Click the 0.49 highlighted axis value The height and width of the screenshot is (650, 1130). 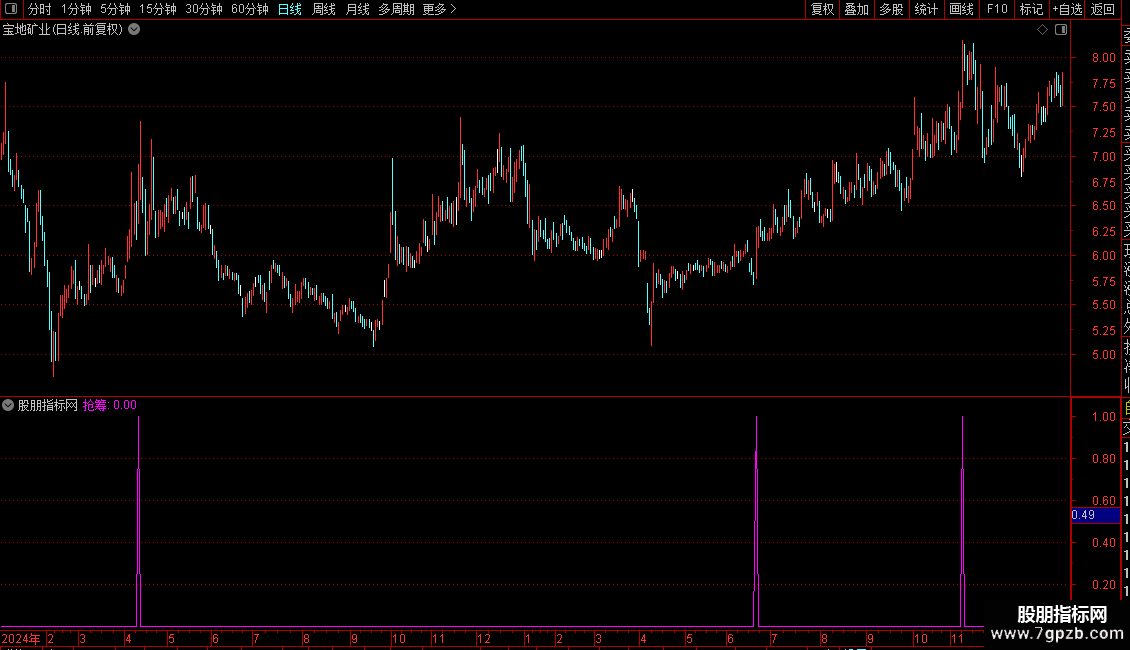click(1095, 515)
